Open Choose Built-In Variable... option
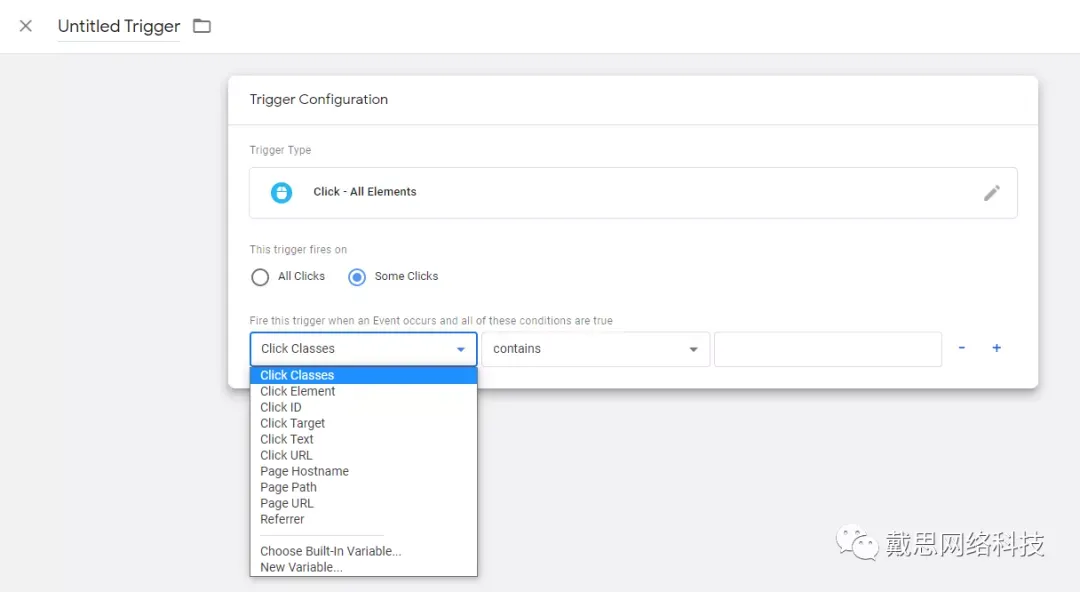The image size is (1080, 592). (330, 551)
